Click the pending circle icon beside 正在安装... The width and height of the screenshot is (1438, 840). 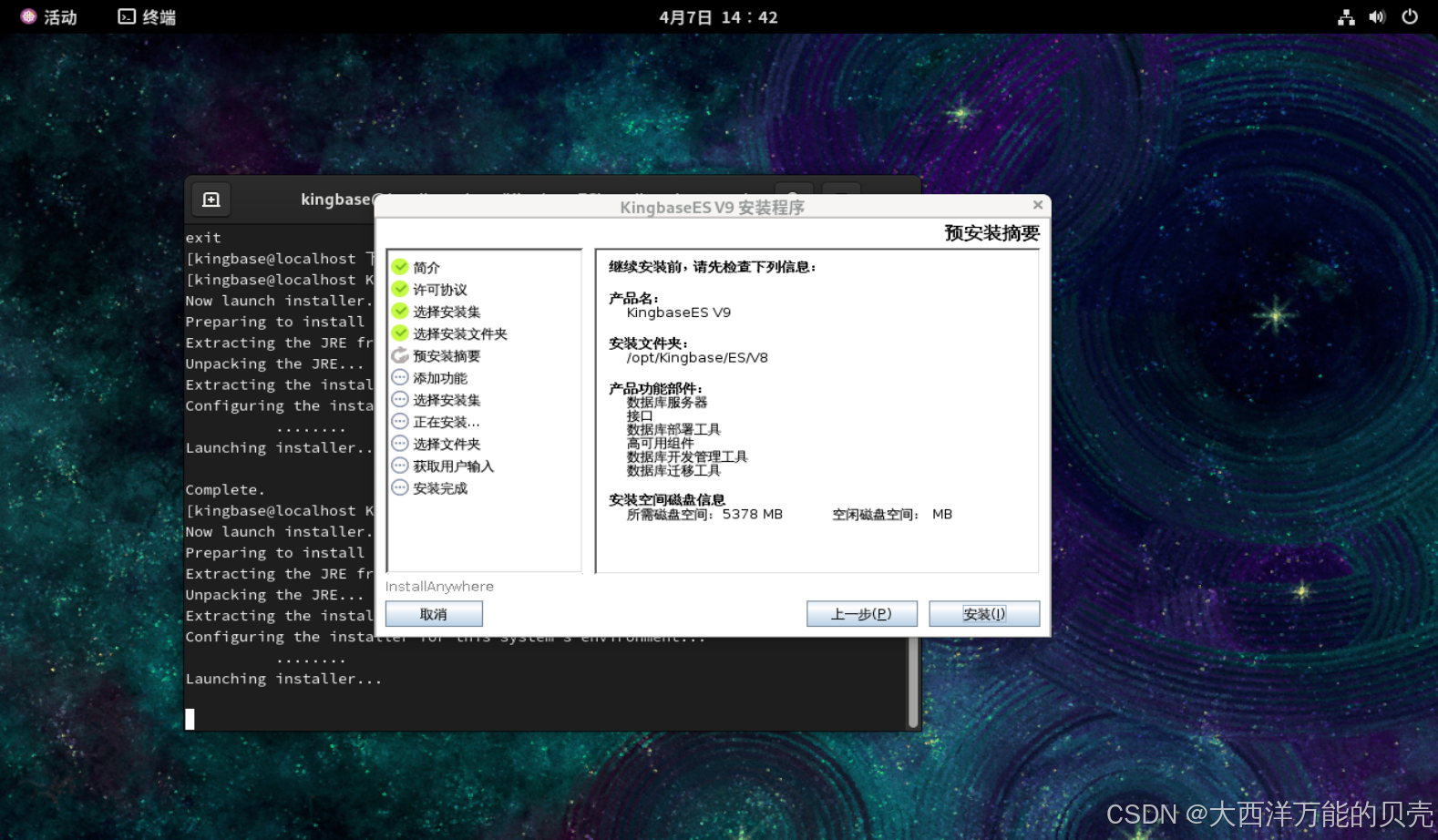(400, 421)
